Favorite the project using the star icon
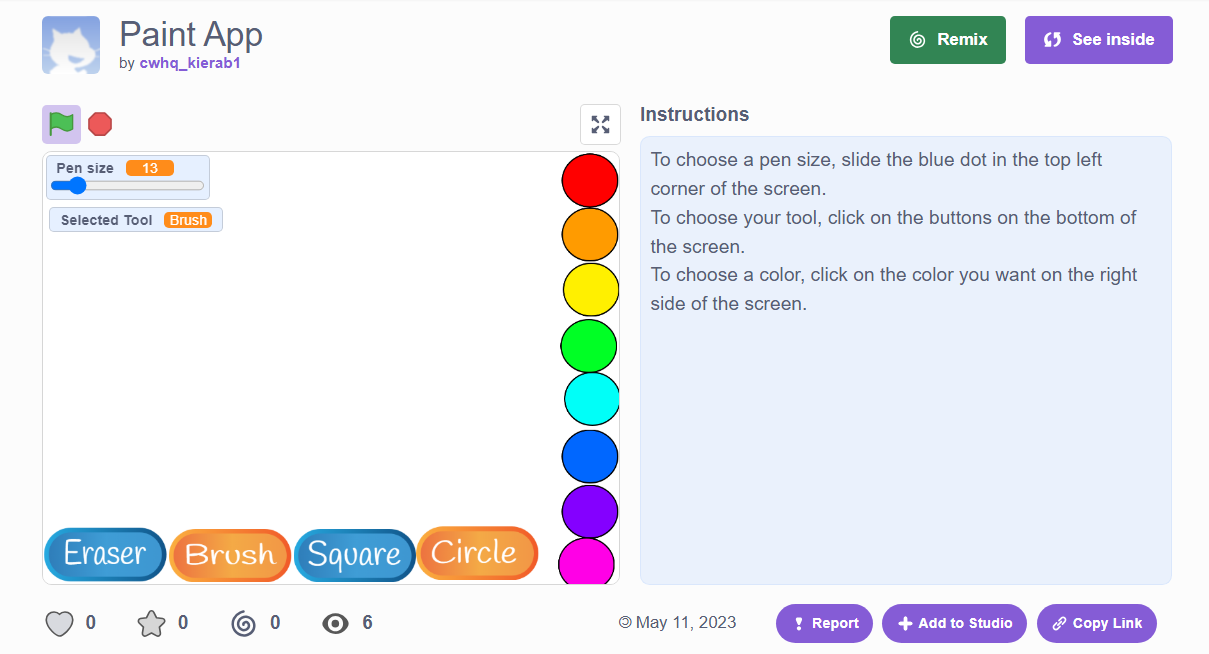Viewport: 1209px width, 654px height. 151,624
